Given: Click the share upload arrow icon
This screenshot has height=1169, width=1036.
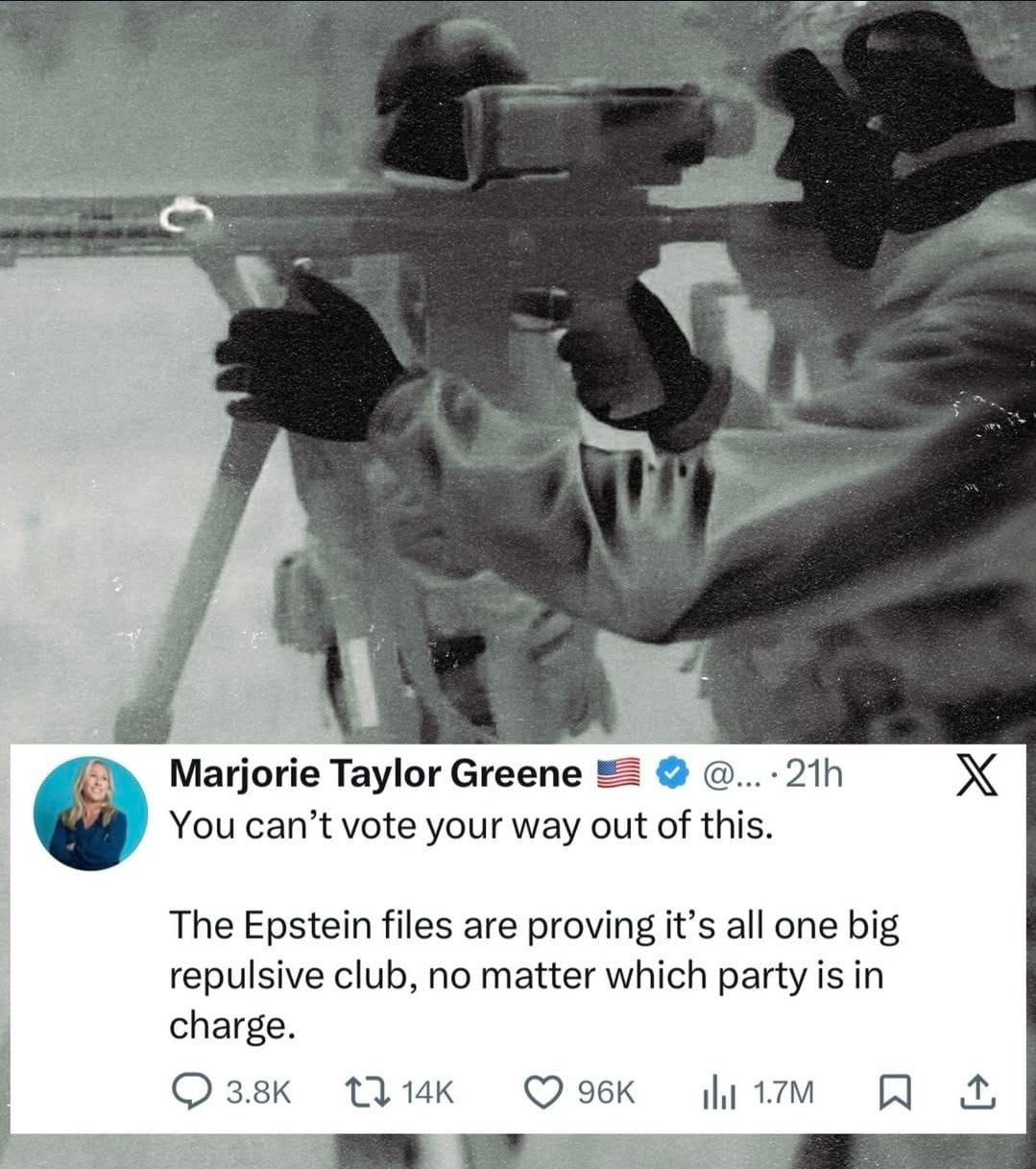Looking at the screenshot, I should (976, 1091).
